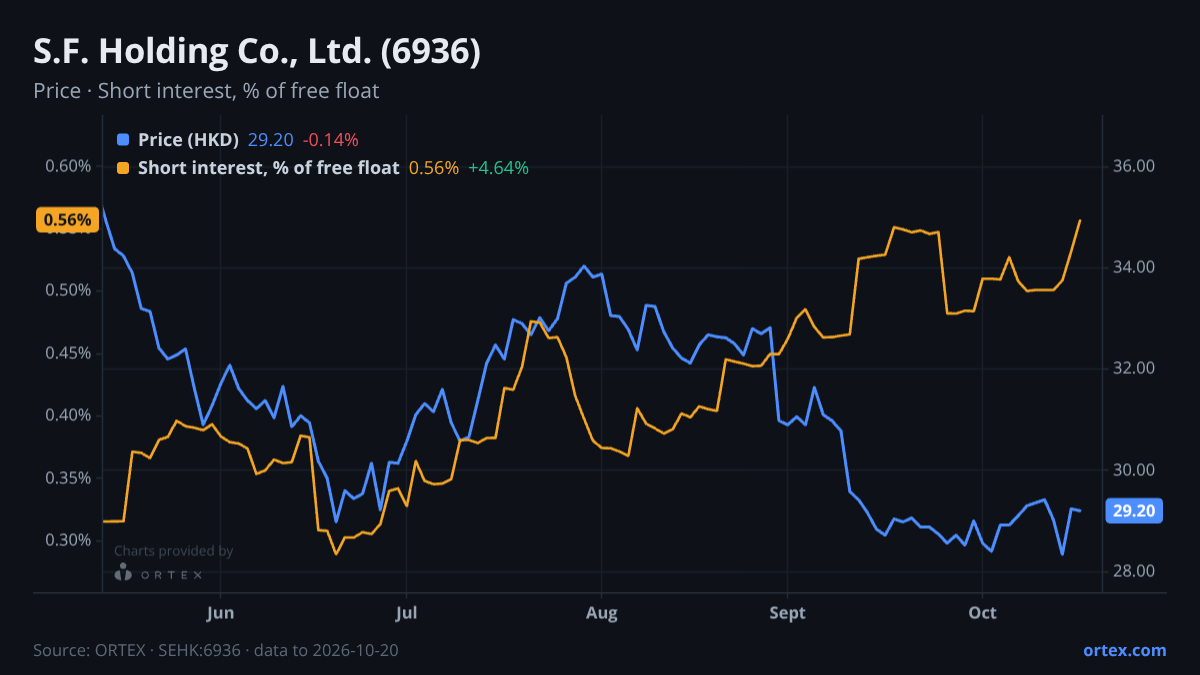Click the 0.60% left axis label
1200x675 pixels.
click(x=68, y=166)
